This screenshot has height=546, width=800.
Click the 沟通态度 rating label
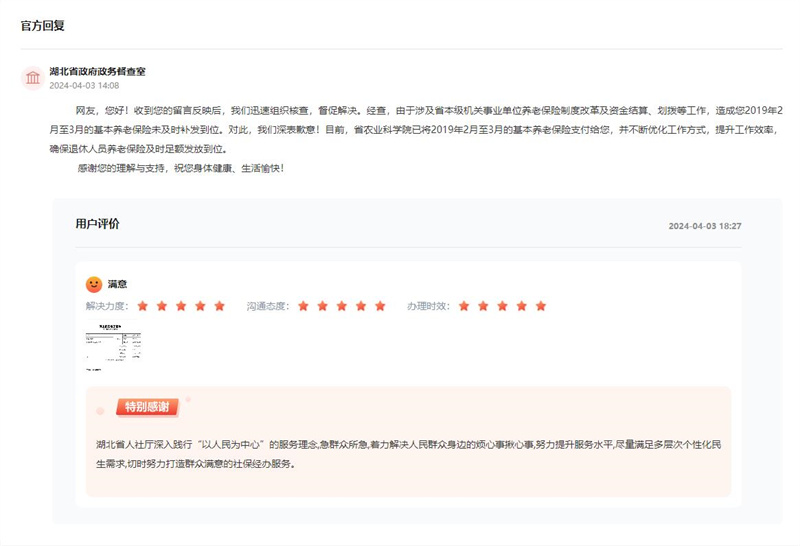point(267,306)
